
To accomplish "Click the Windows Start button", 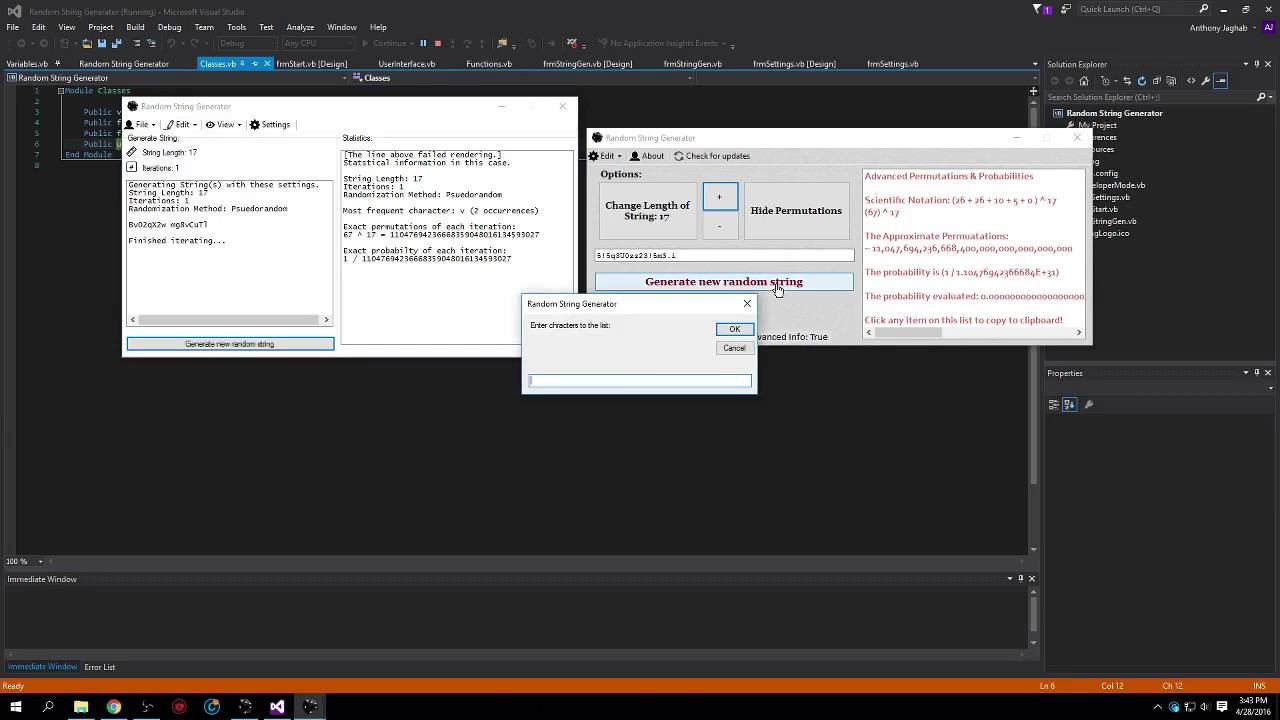I will 16,706.
